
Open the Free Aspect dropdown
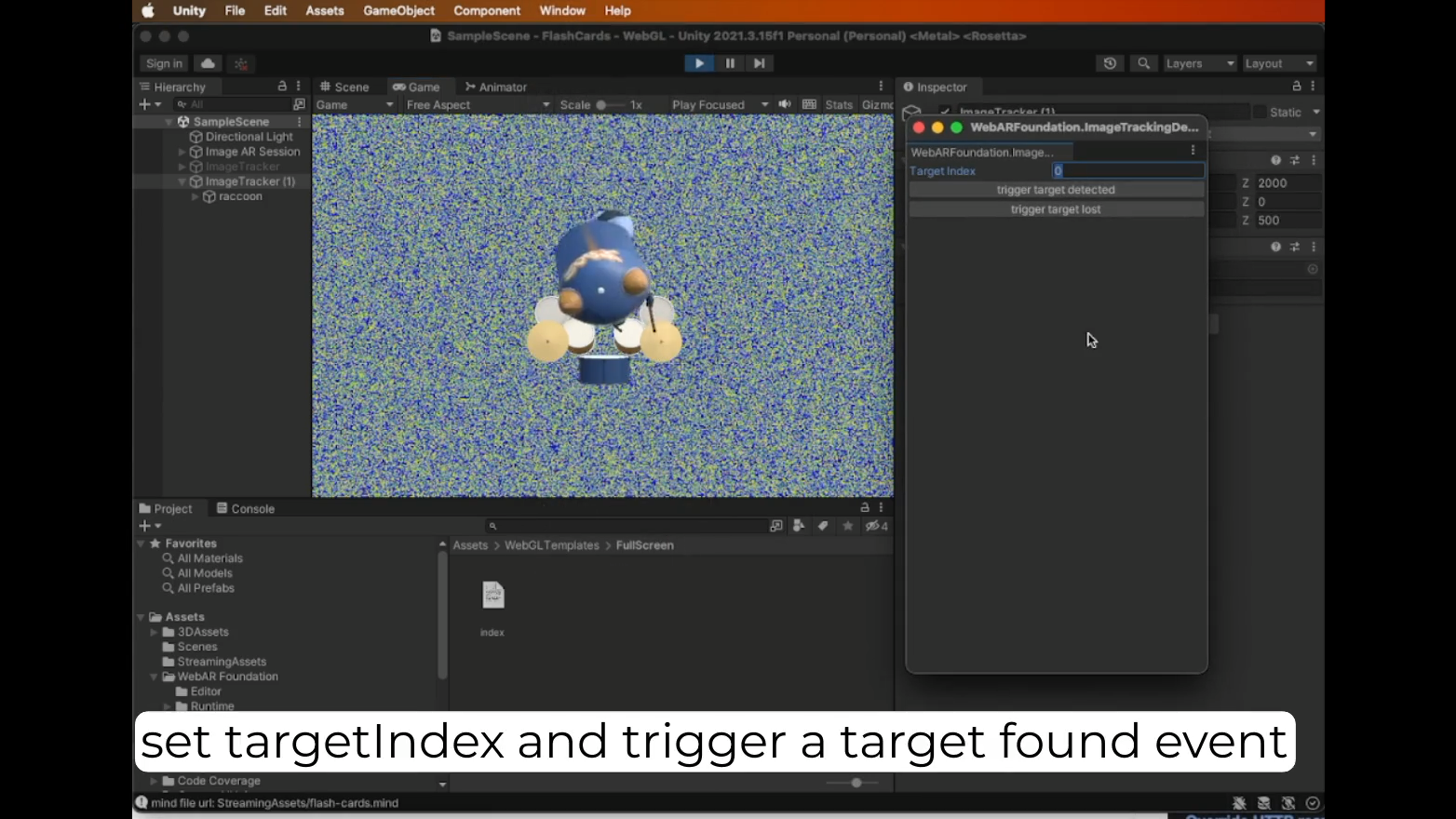[x=478, y=104]
